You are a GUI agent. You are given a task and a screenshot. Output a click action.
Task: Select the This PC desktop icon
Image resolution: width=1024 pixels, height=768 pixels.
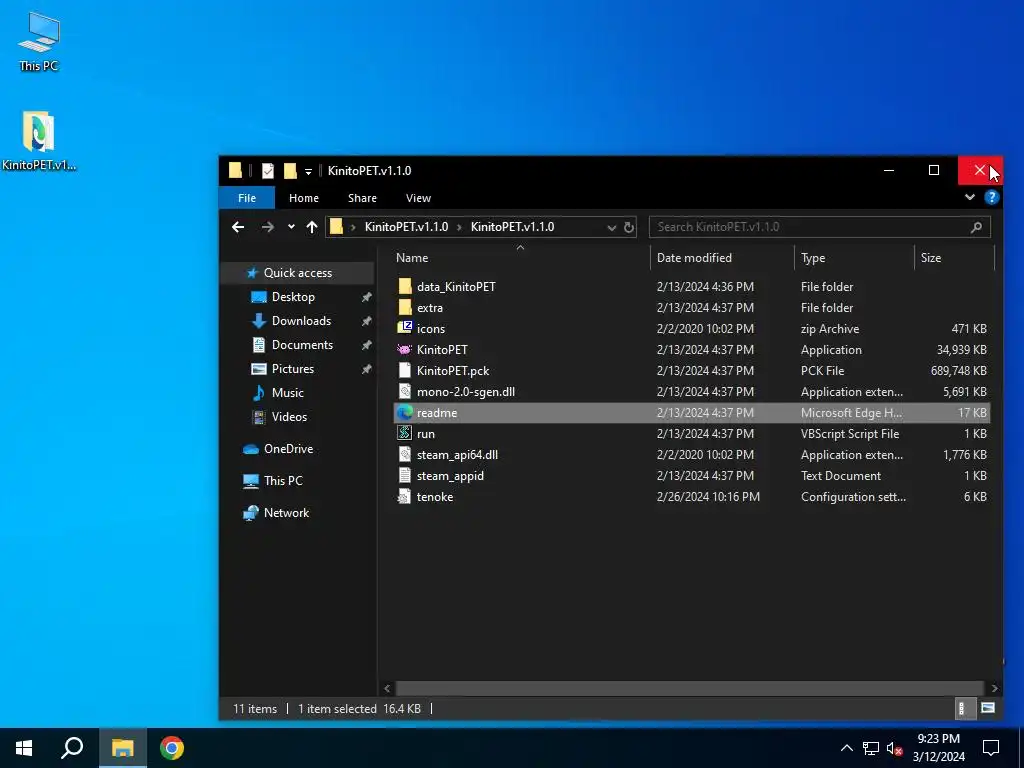39,40
